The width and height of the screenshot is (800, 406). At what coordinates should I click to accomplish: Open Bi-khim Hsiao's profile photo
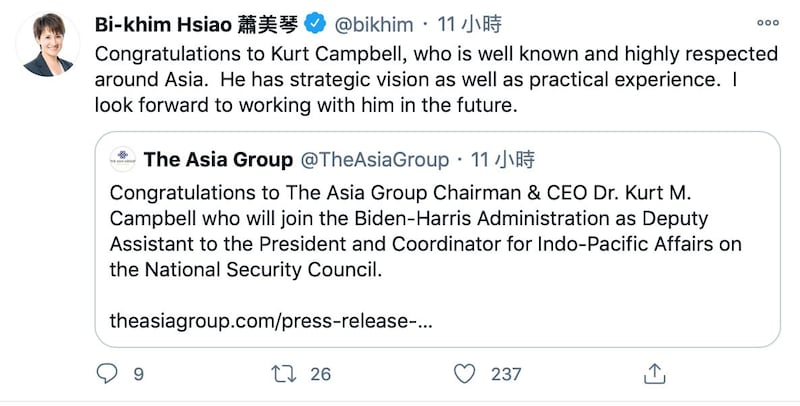[x=46, y=44]
